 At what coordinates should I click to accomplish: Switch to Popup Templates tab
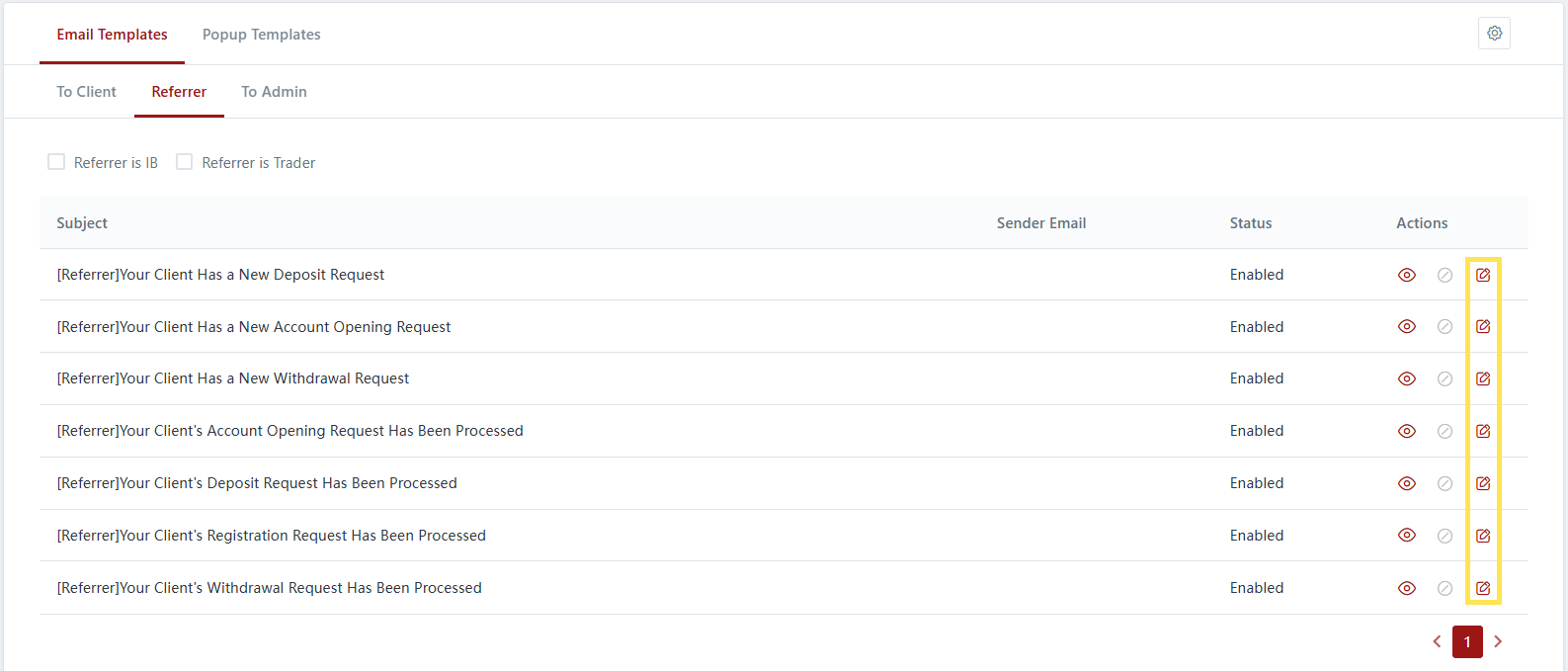click(261, 35)
